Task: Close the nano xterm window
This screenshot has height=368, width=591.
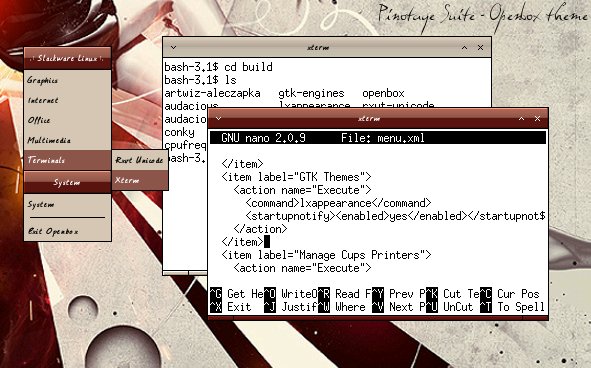Action: [x=537, y=118]
